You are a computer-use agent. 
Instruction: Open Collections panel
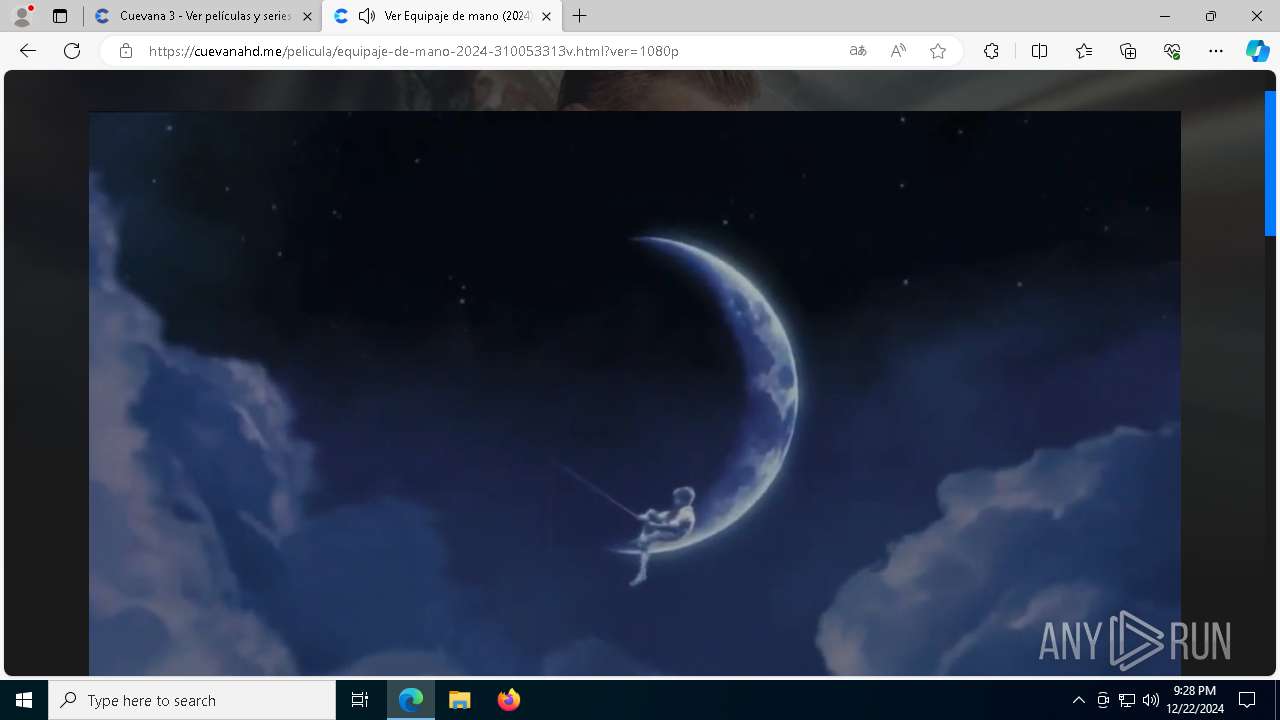click(1128, 51)
